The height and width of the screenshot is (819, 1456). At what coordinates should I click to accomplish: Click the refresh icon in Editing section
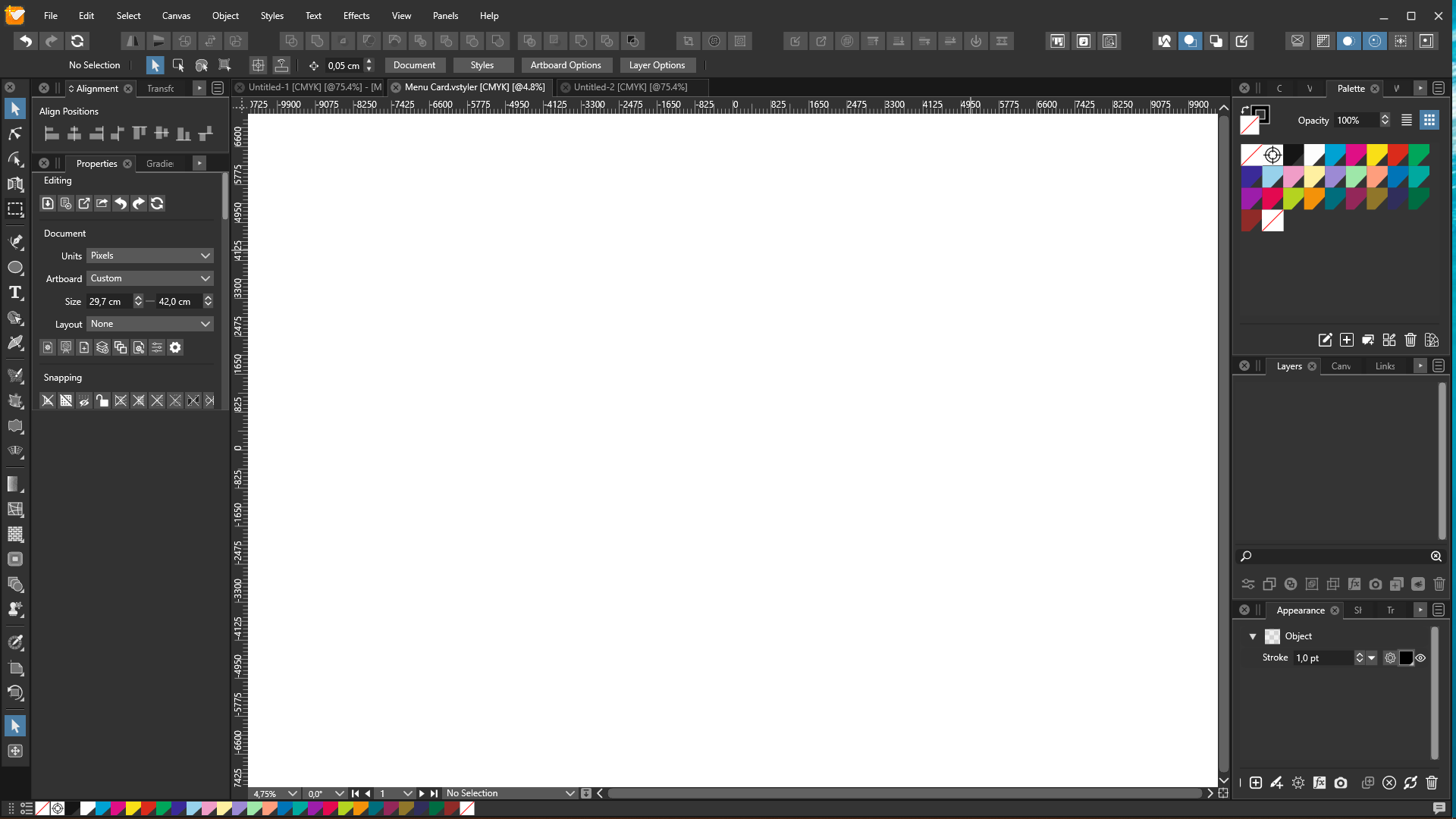pyautogui.click(x=157, y=203)
